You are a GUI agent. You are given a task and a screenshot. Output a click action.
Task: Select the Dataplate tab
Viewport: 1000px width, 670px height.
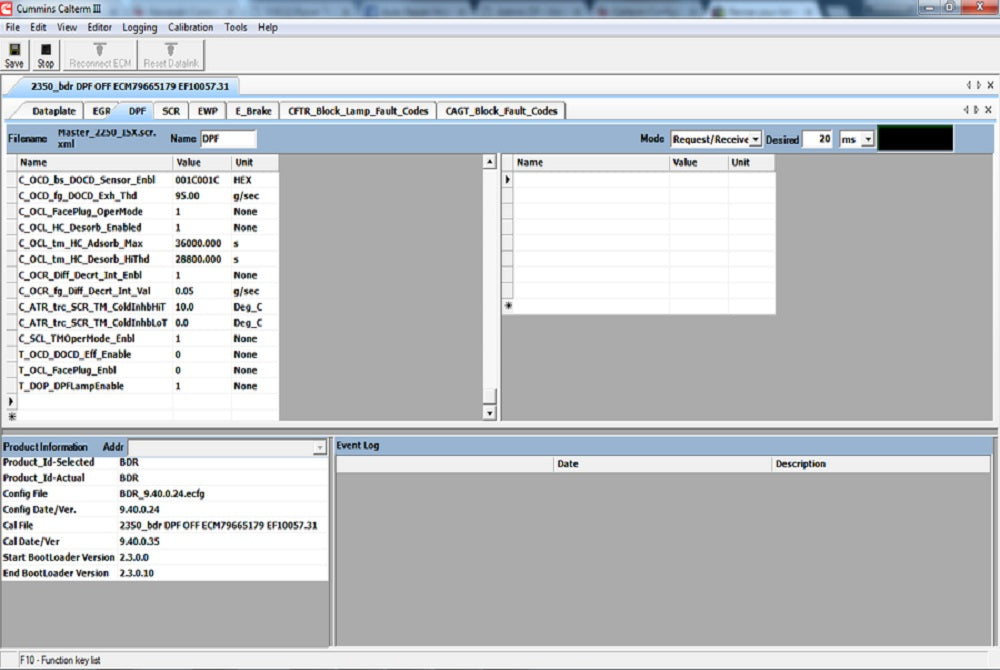pyautogui.click(x=54, y=111)
